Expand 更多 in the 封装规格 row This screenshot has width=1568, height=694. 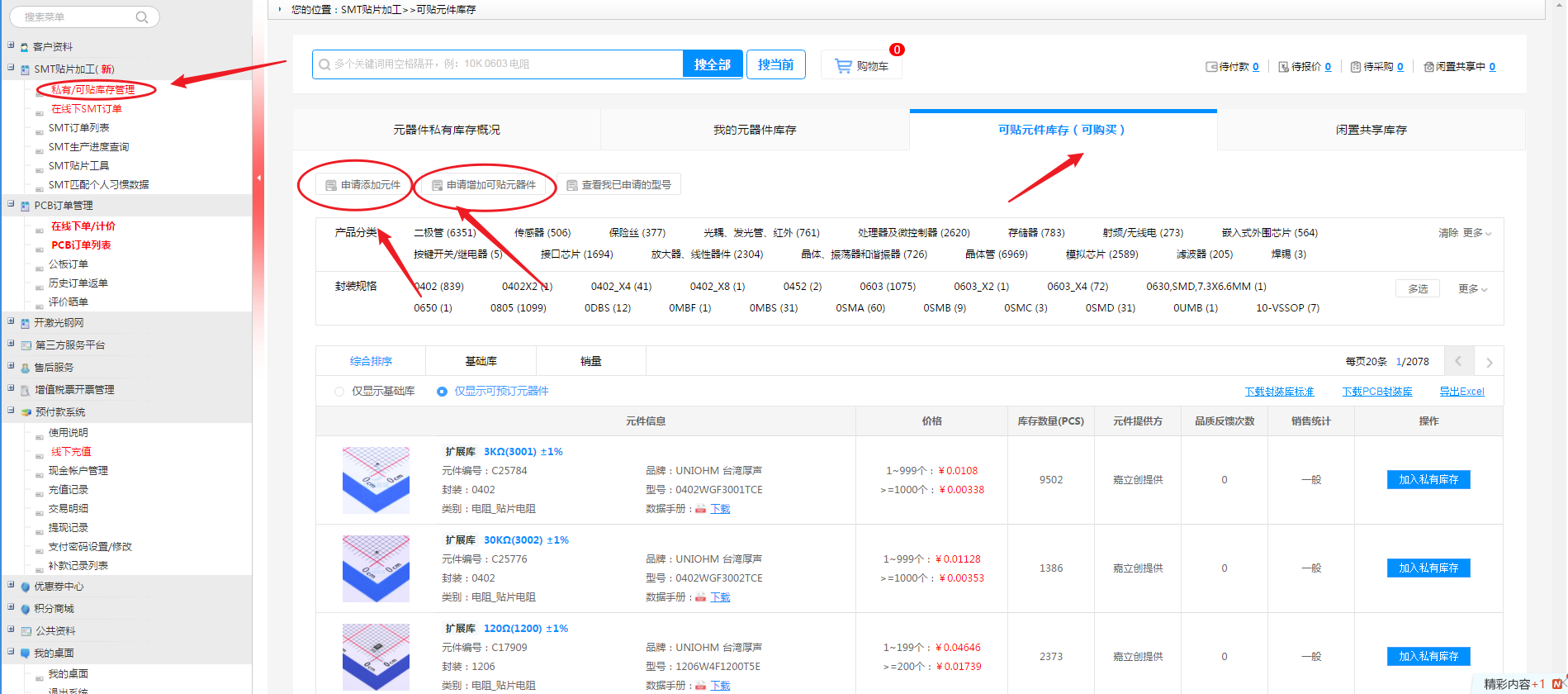point(1472,289)
